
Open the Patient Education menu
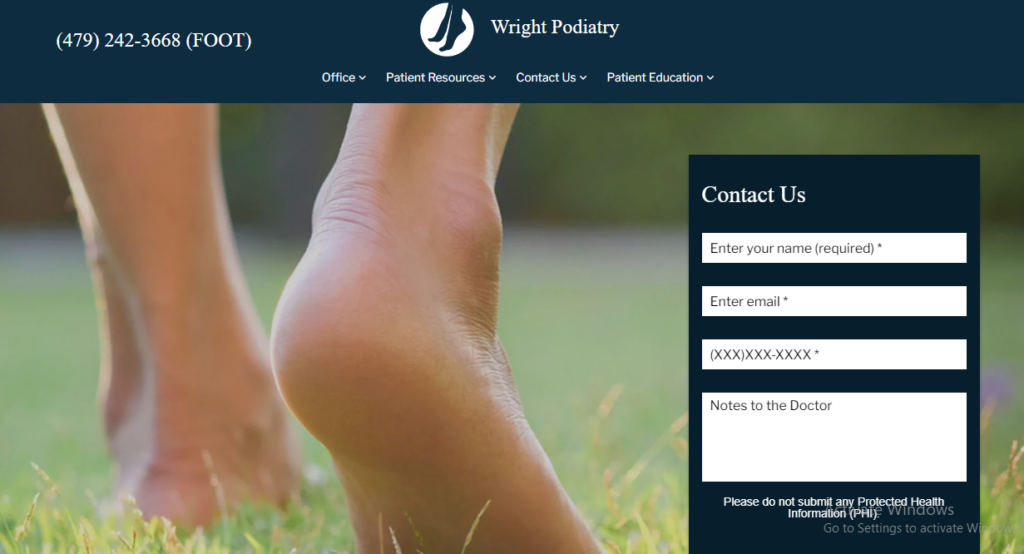tap(654, 78)
